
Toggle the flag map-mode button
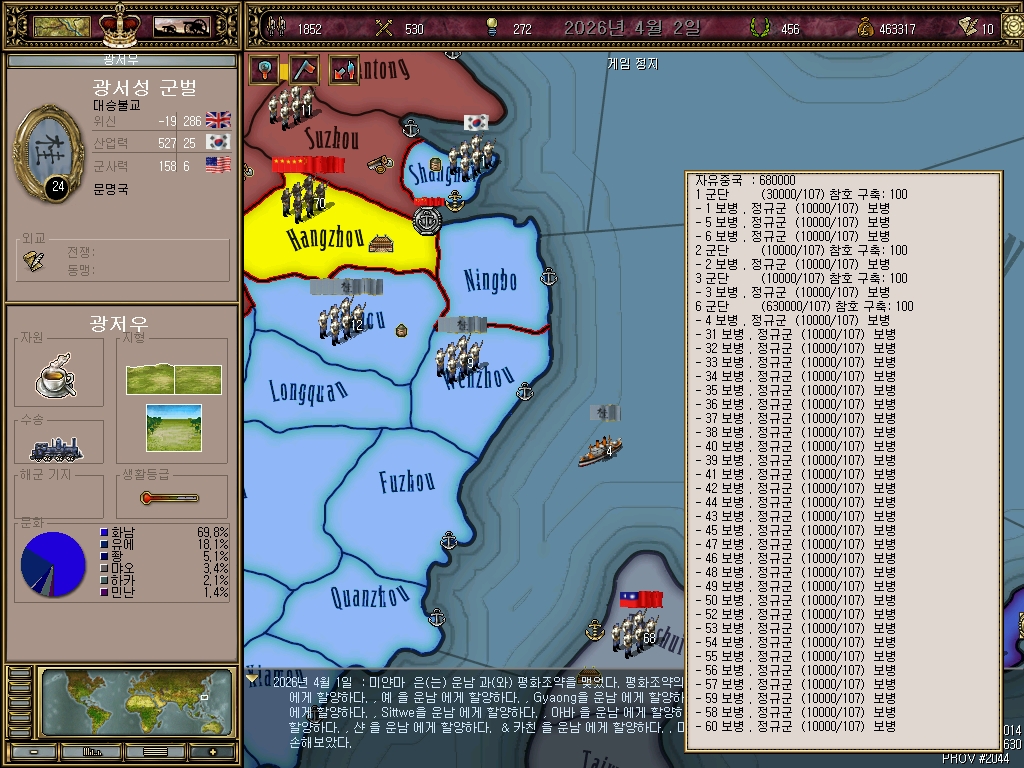coord(304,70)
